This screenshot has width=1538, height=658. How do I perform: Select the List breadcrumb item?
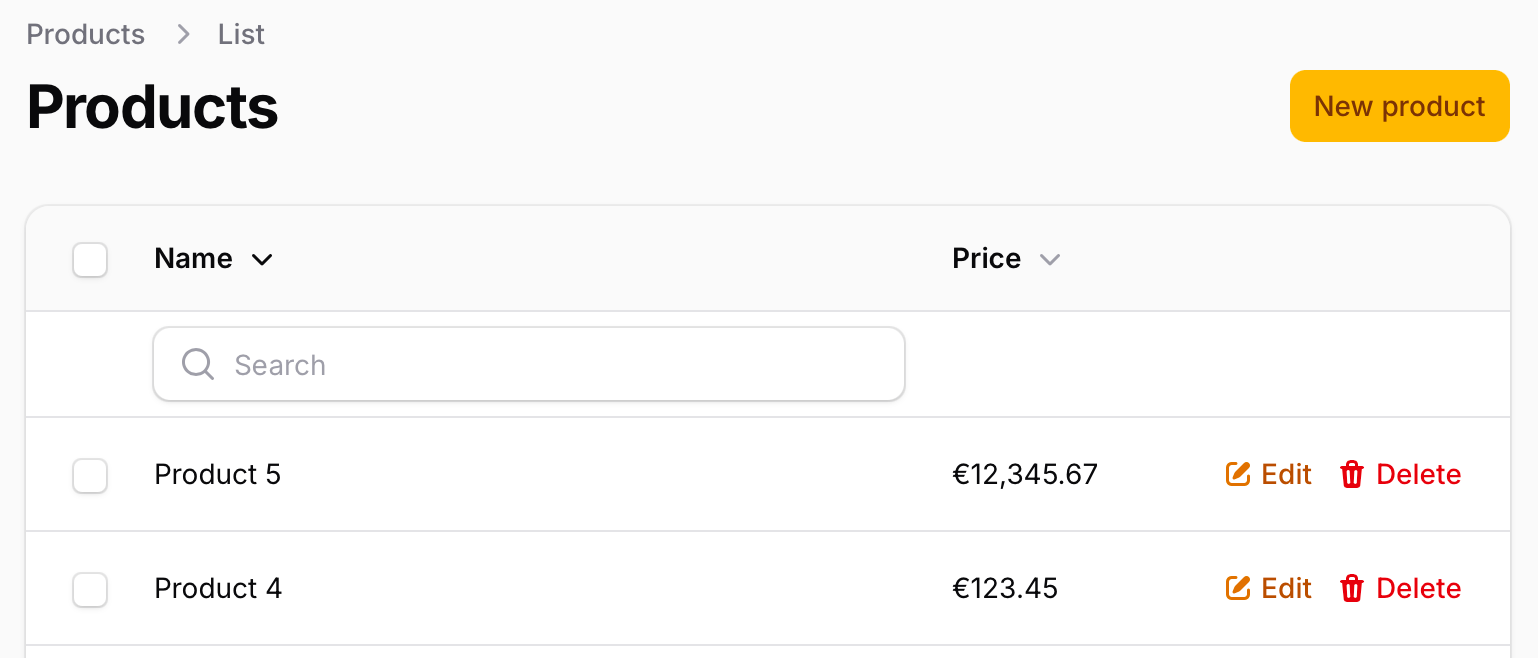[x=241, y=34]
